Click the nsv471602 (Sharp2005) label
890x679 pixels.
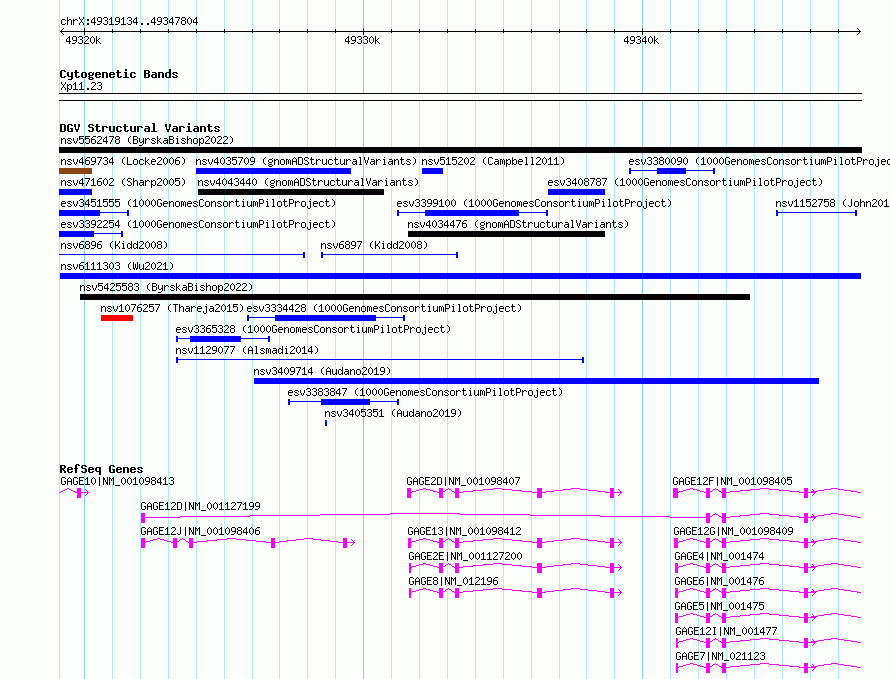tap(123, 182)
